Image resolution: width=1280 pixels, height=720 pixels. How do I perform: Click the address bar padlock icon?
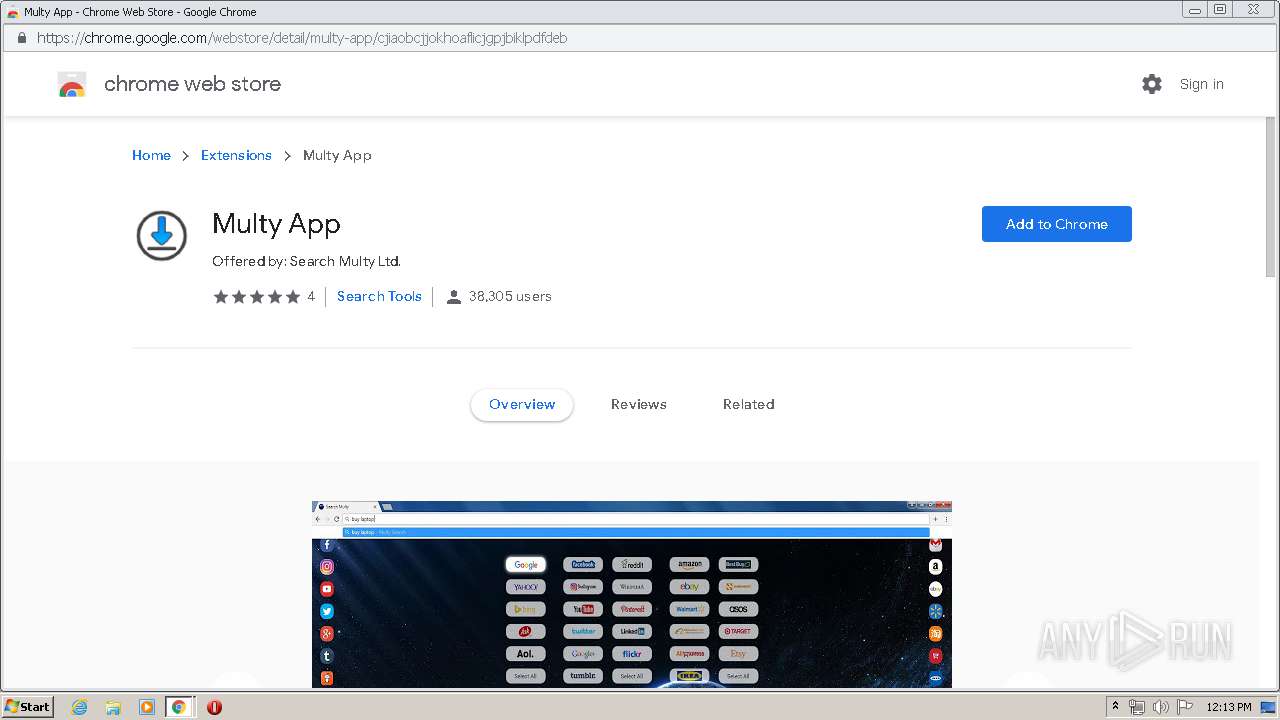21,38
